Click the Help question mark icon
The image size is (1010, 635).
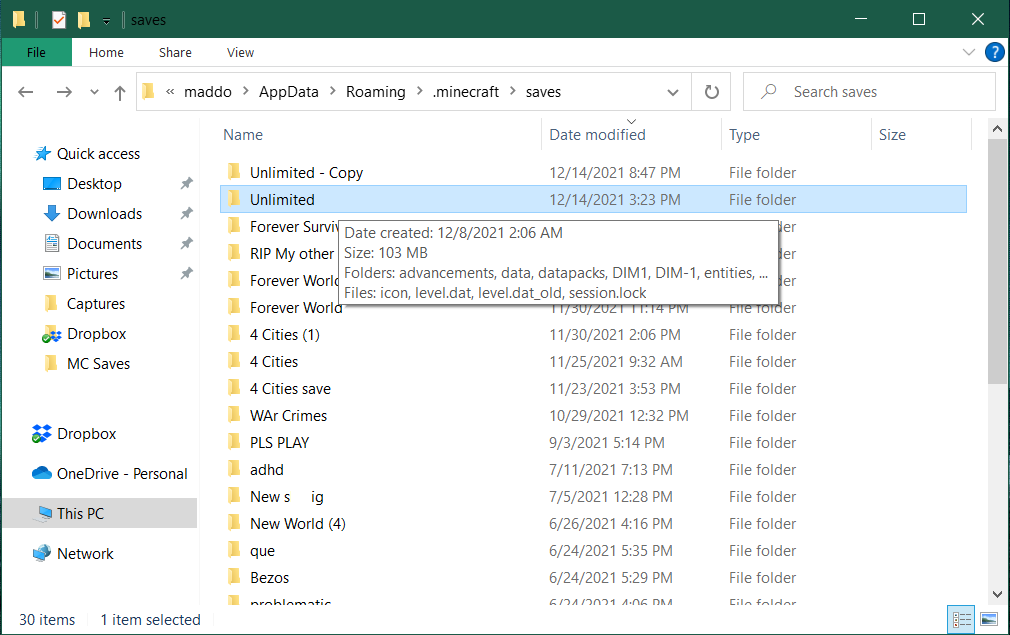(x=994, y=53)
